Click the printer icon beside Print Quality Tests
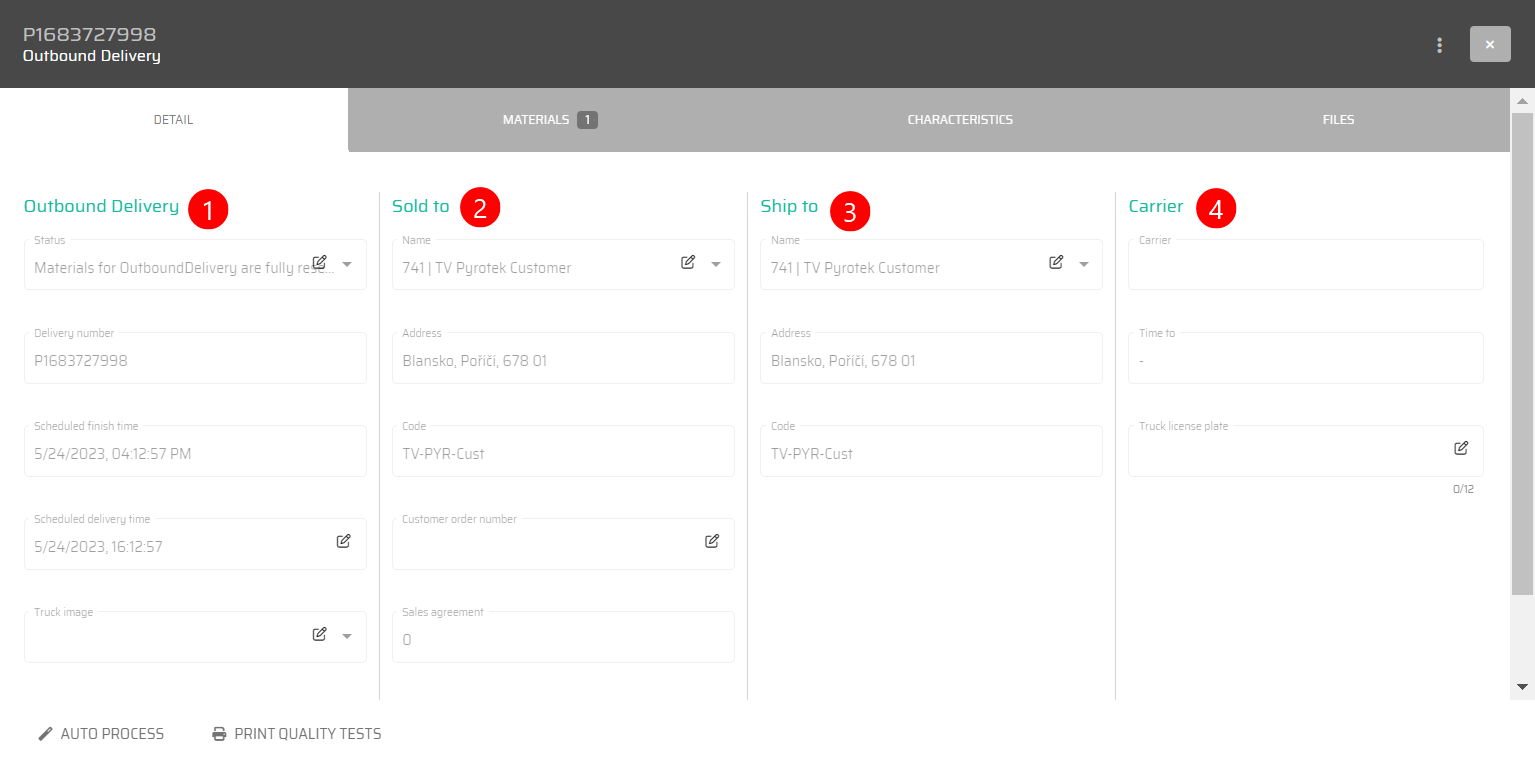1535x766 pixels. (219, 733)
